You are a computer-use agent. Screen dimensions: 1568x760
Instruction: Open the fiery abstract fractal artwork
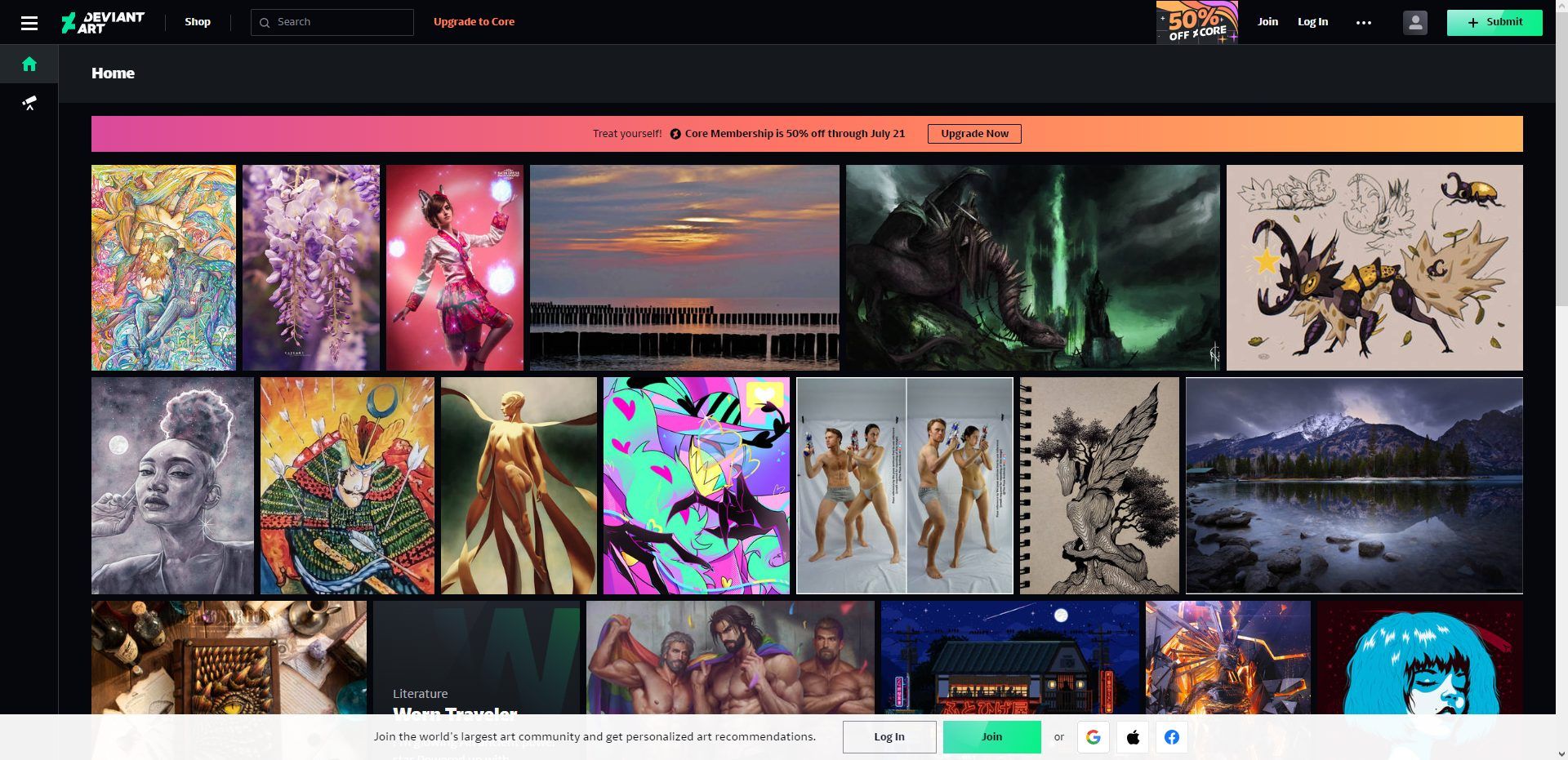pos(1228,657)
